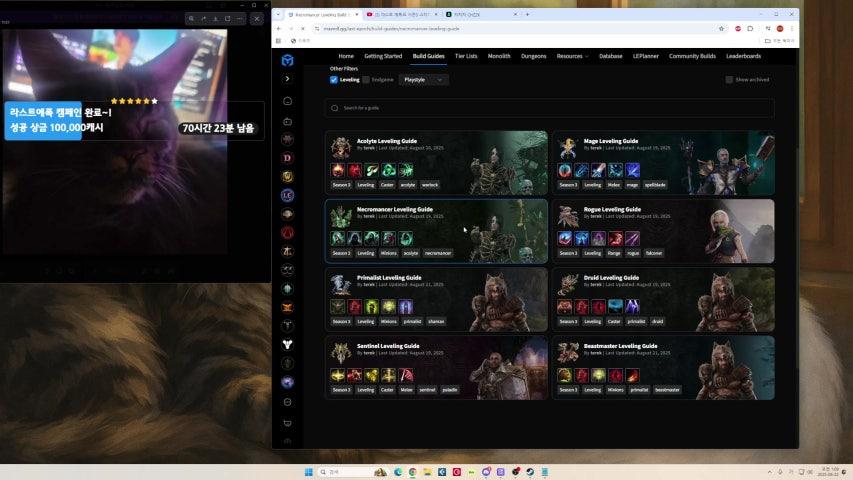Uncheck the Leveling filter checkbox

[x=333, y=79]
